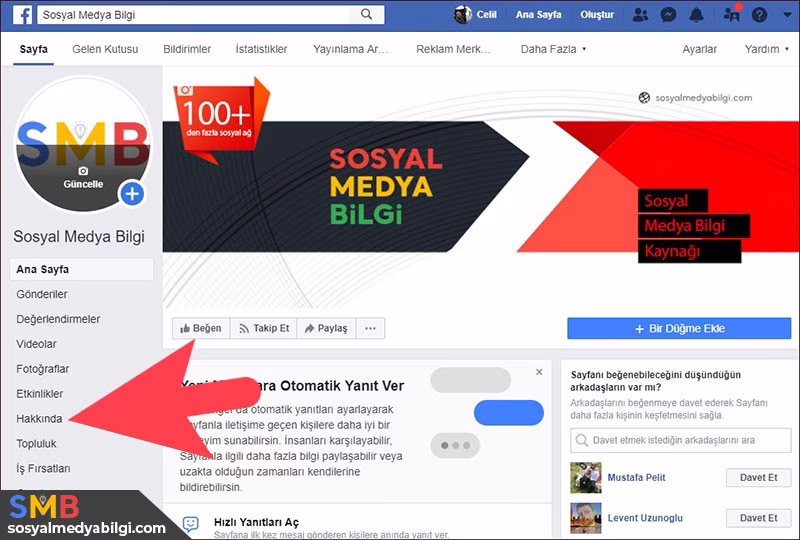
Task: Open the Bildirimler tab
Action: pyautogui.click(x=187, y=50)
